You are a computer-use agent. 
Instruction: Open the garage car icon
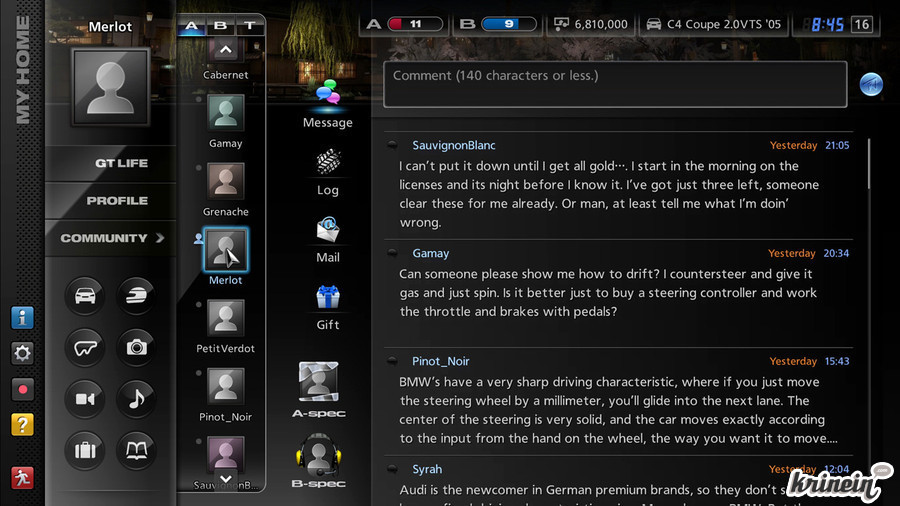pyautogui.click(x=86, y=296)
